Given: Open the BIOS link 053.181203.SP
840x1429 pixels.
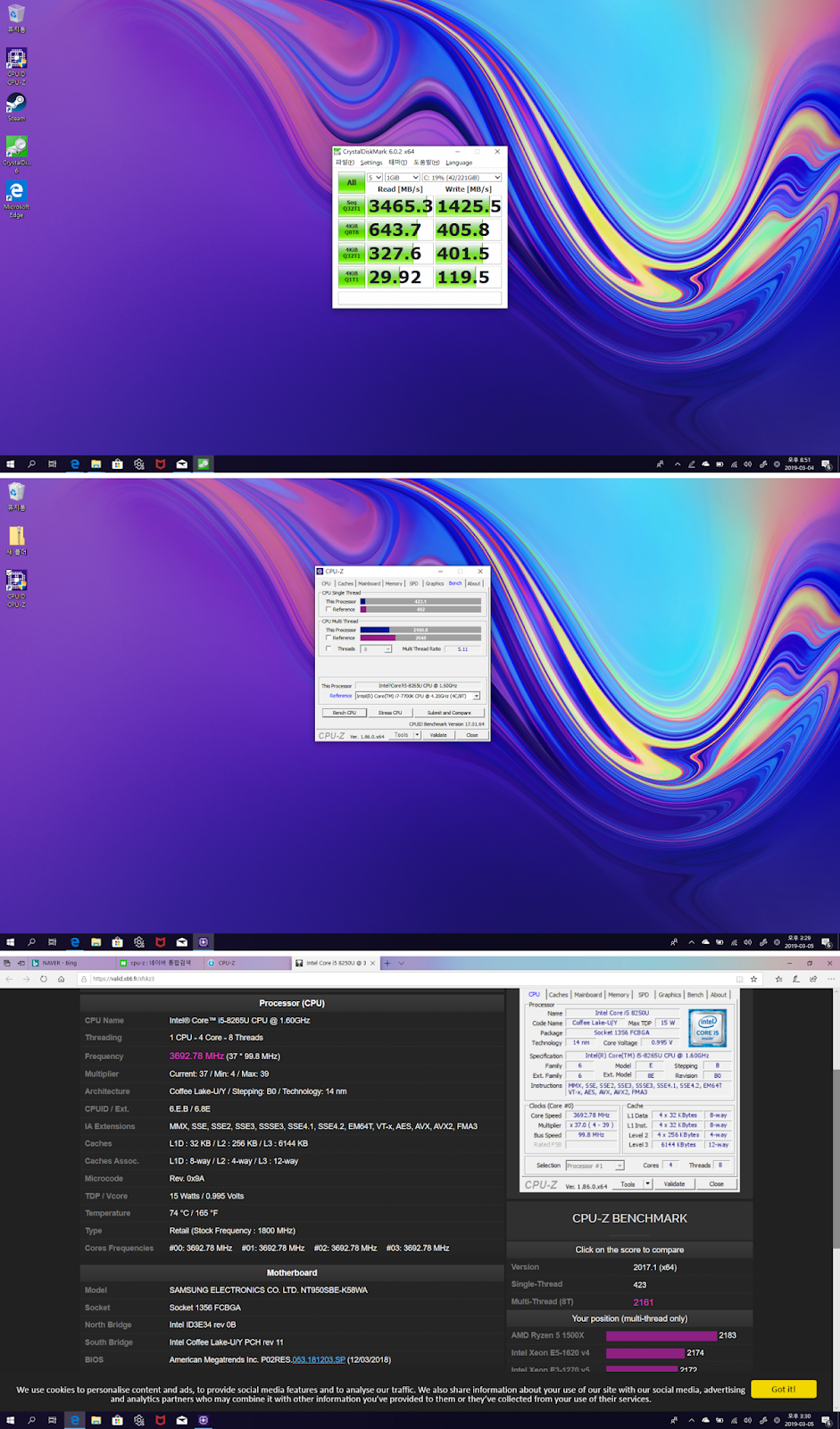Looking at the screenshot, I should coord(319,1360).
